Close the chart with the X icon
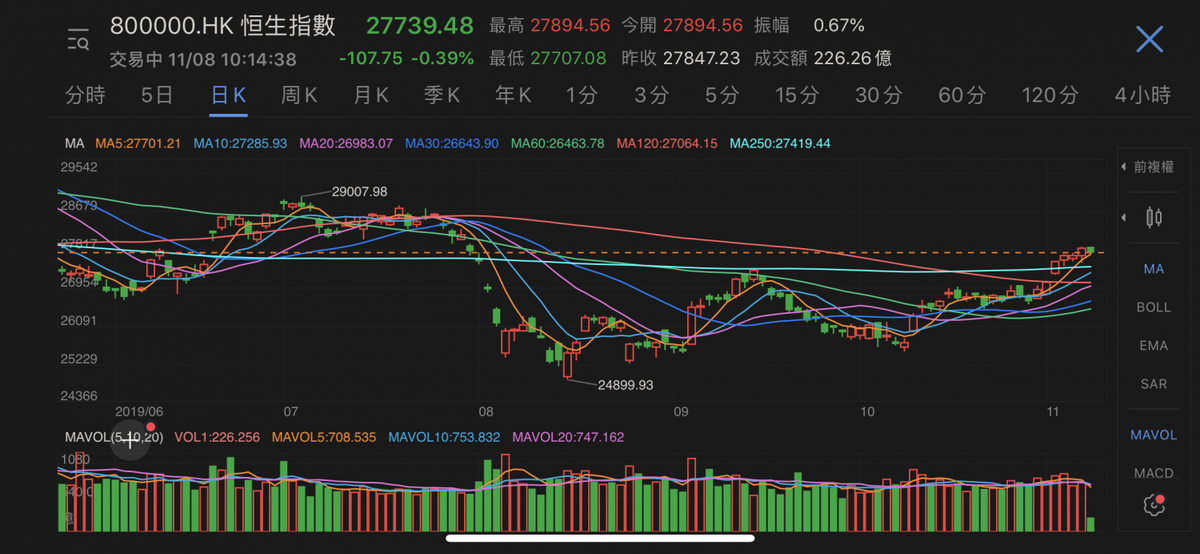 pyautogui.click(x=1149, y=40)
